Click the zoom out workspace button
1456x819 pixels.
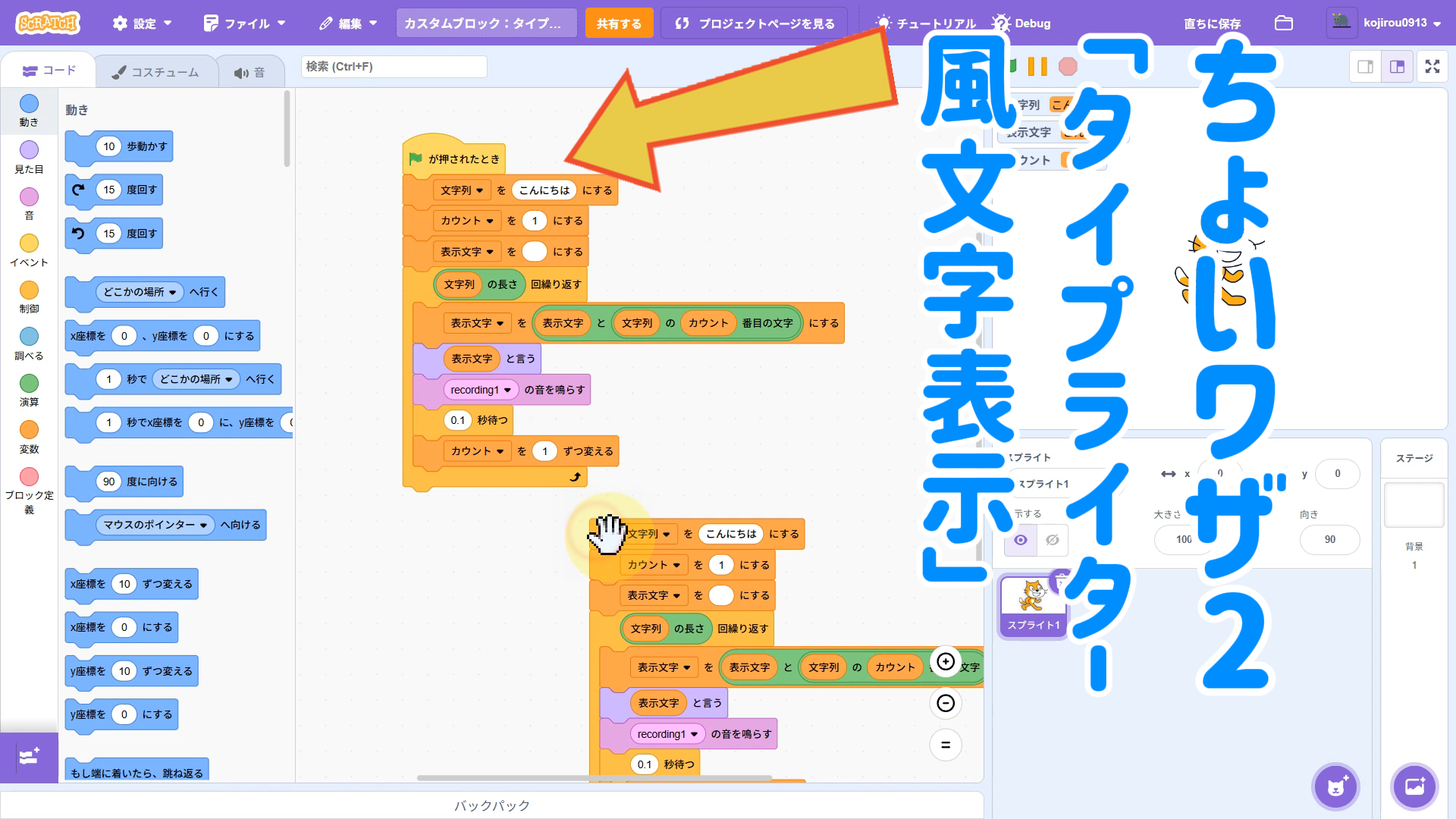click(x=946, y=703)
